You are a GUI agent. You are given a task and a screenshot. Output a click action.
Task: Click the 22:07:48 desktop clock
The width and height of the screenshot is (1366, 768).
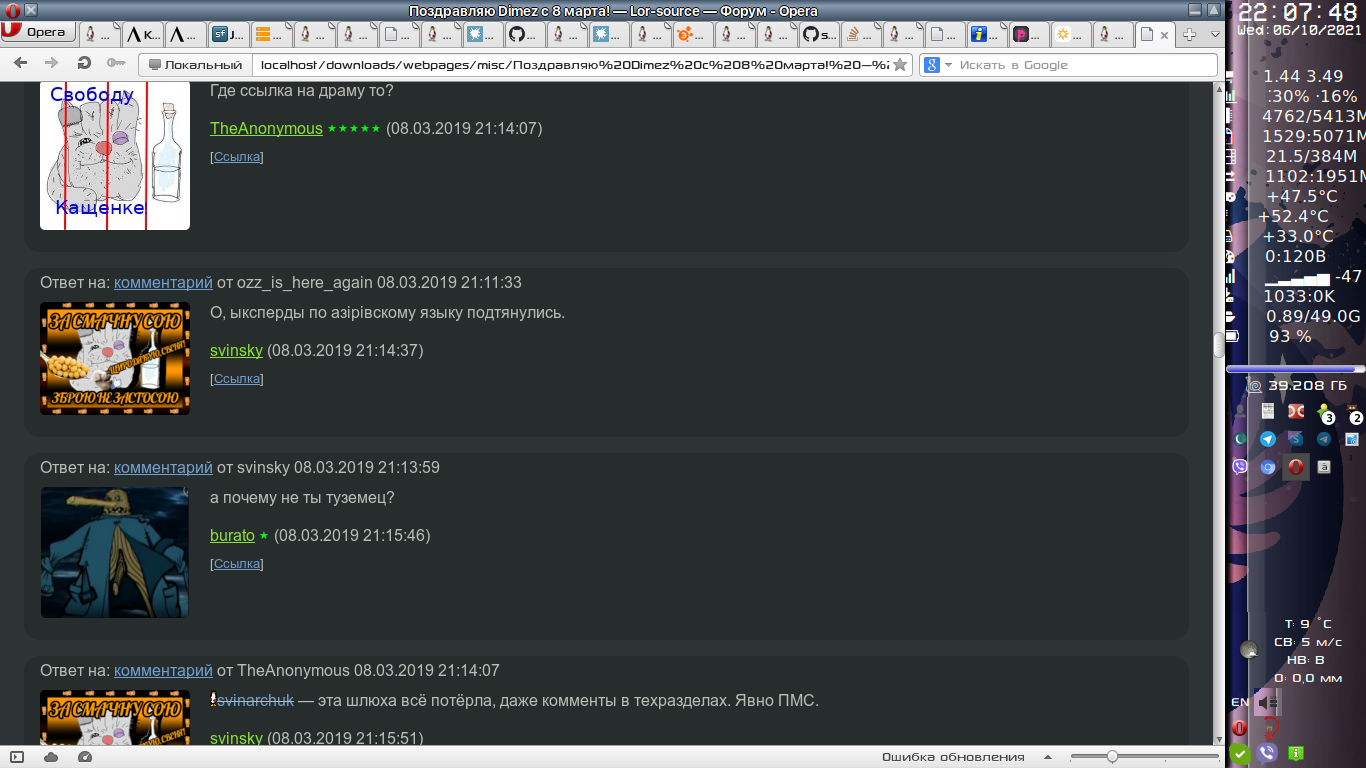pyautogui.click(x=1297, y=12)
